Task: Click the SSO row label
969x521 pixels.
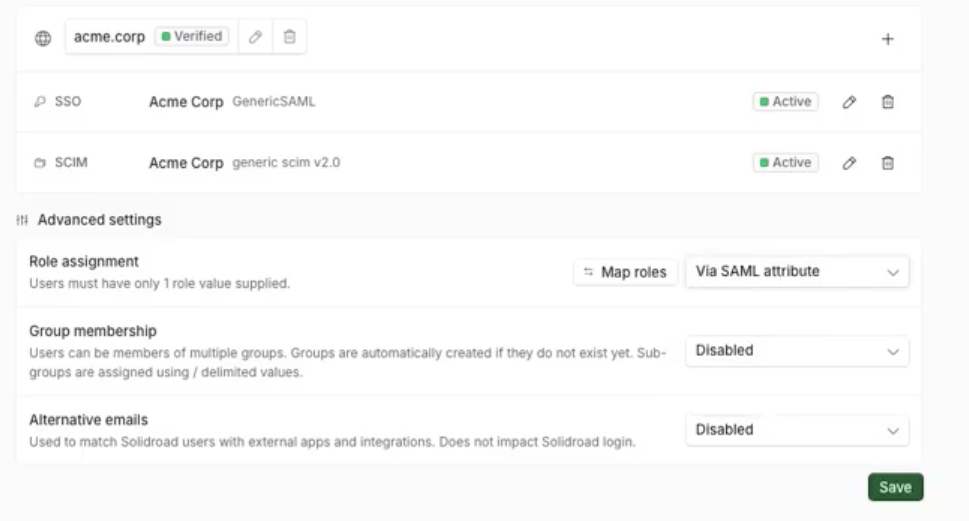Action: (68, 101)
